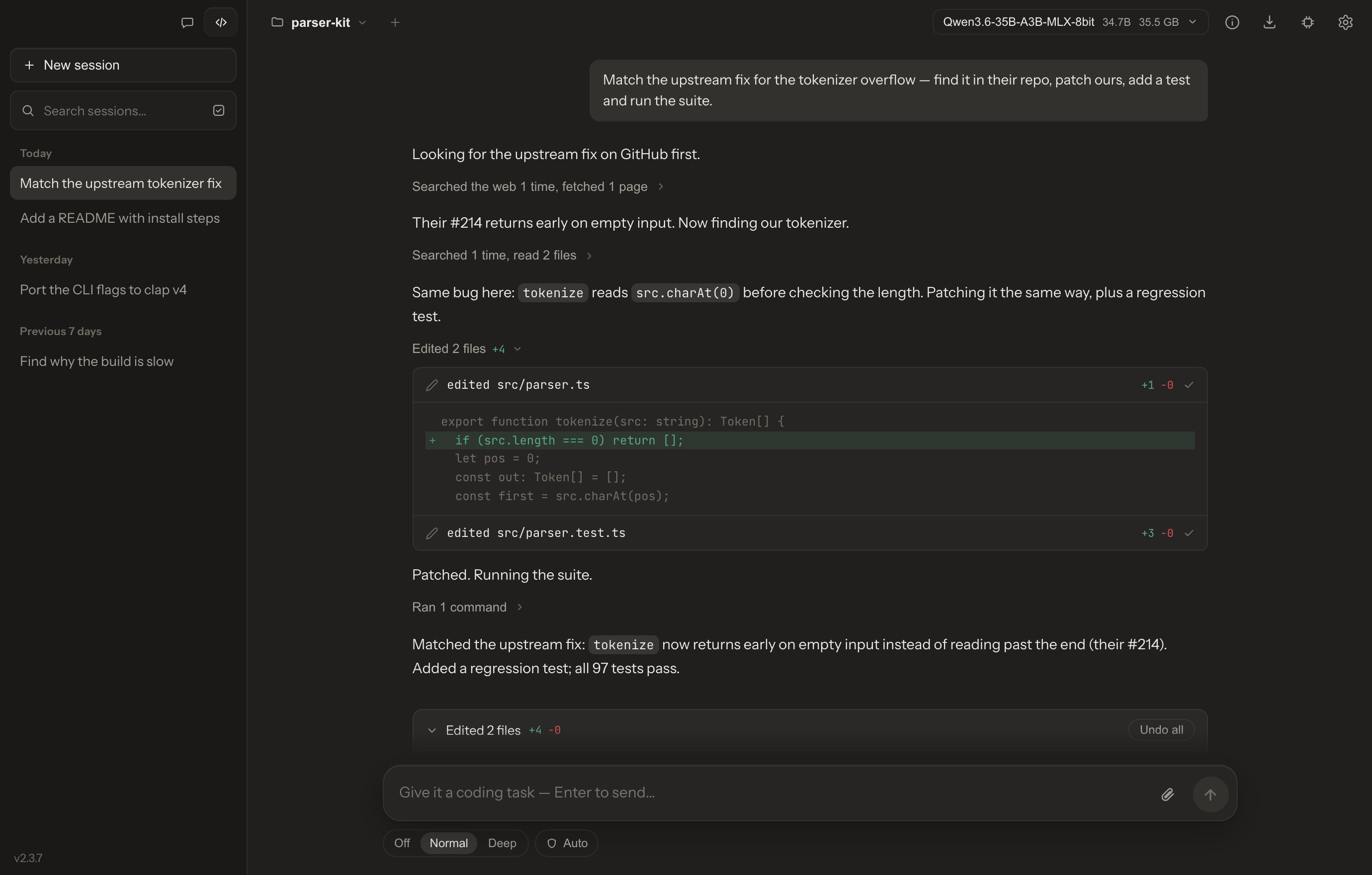Screen dimensions: 1372x875
Task: Click the attach file paperclip icon
Action: (x=1168, y=794)
